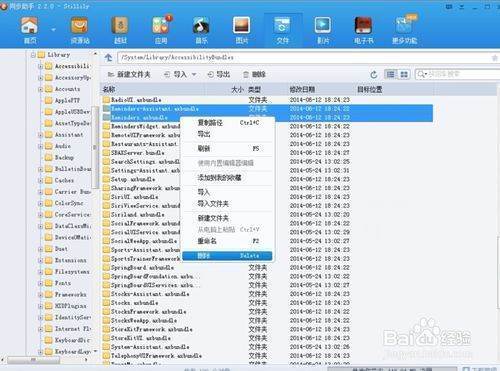Open 更多功能 more functions
The height and width of the screenshot is (371, 500).
(x=404, y=31)
